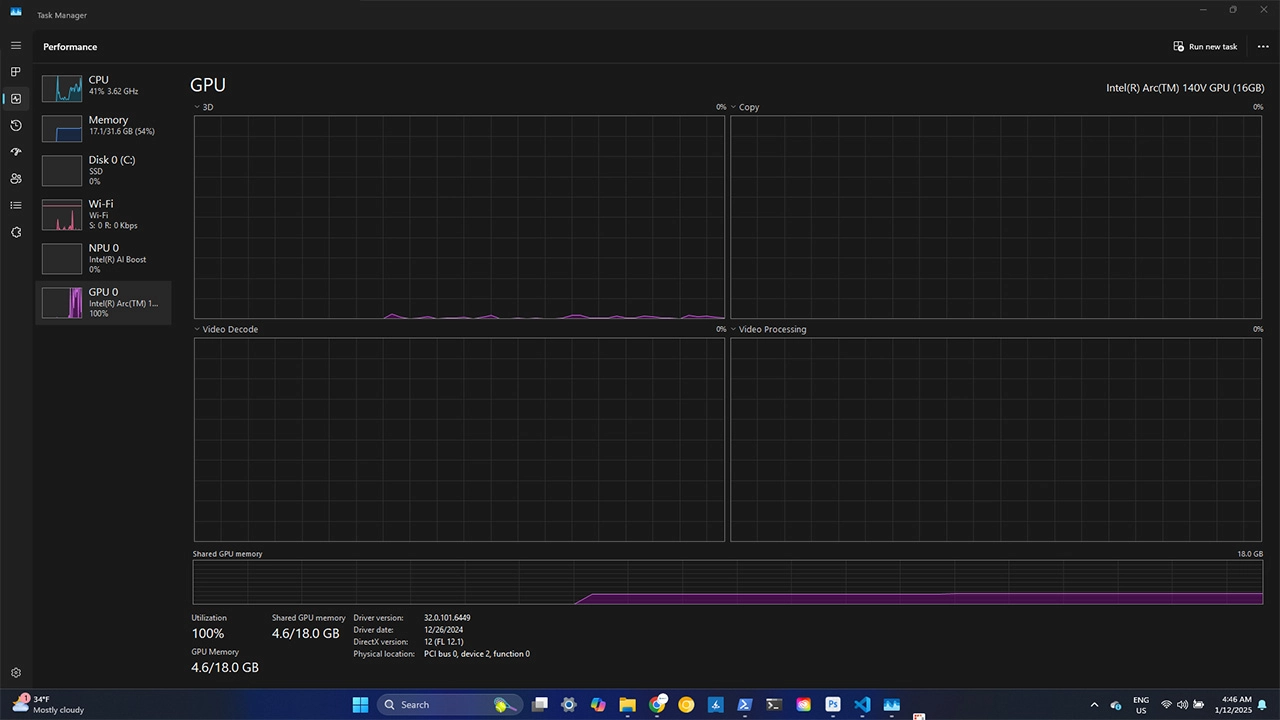The width and height of the screenshot is (1280, 720).
Task: Open the Terminal taskbar app
Action: pos(774,705)
